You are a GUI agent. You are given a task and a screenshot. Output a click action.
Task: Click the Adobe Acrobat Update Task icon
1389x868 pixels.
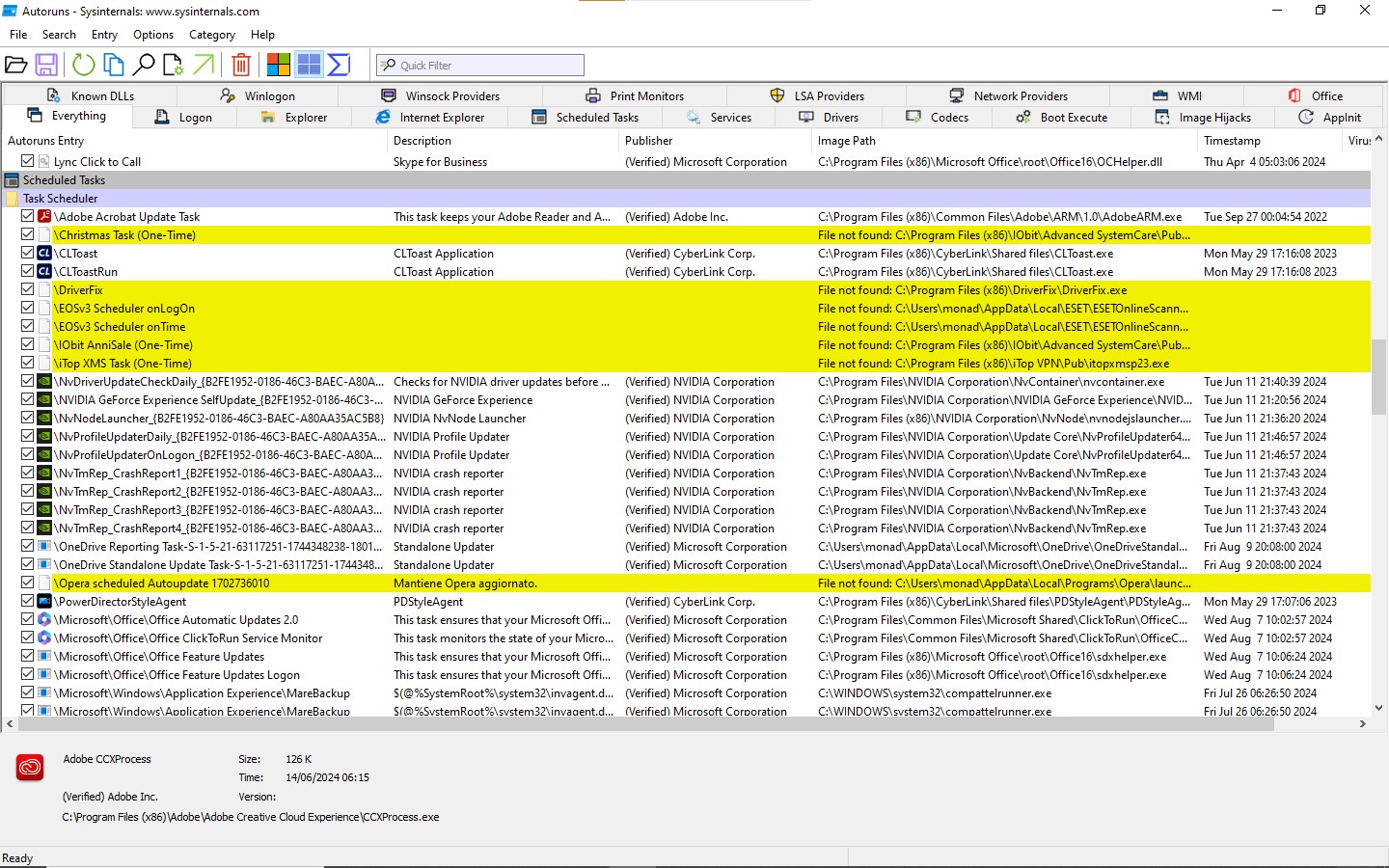coord(44,217)
